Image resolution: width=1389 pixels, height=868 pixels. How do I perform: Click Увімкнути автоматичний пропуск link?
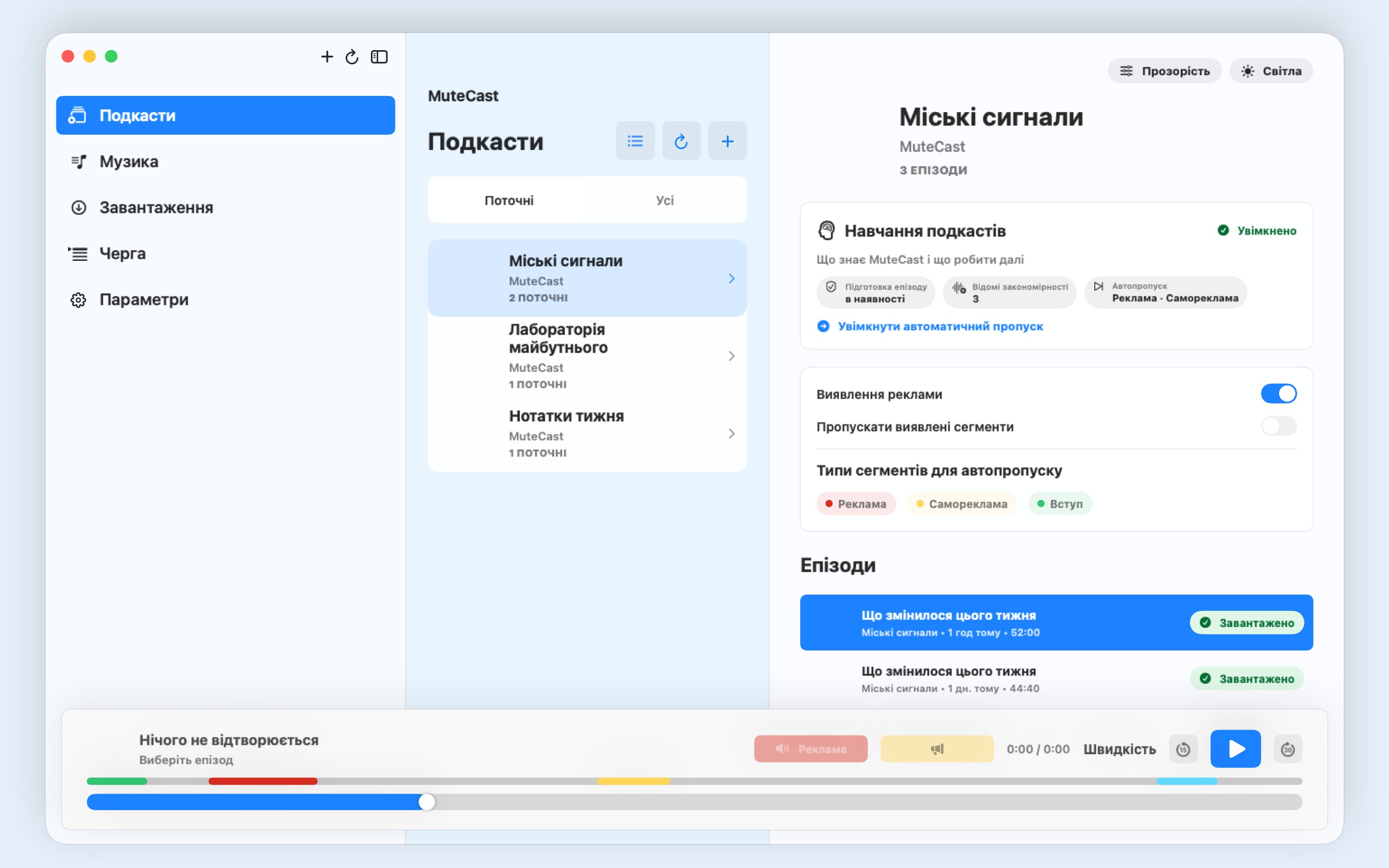coord(930,326)
